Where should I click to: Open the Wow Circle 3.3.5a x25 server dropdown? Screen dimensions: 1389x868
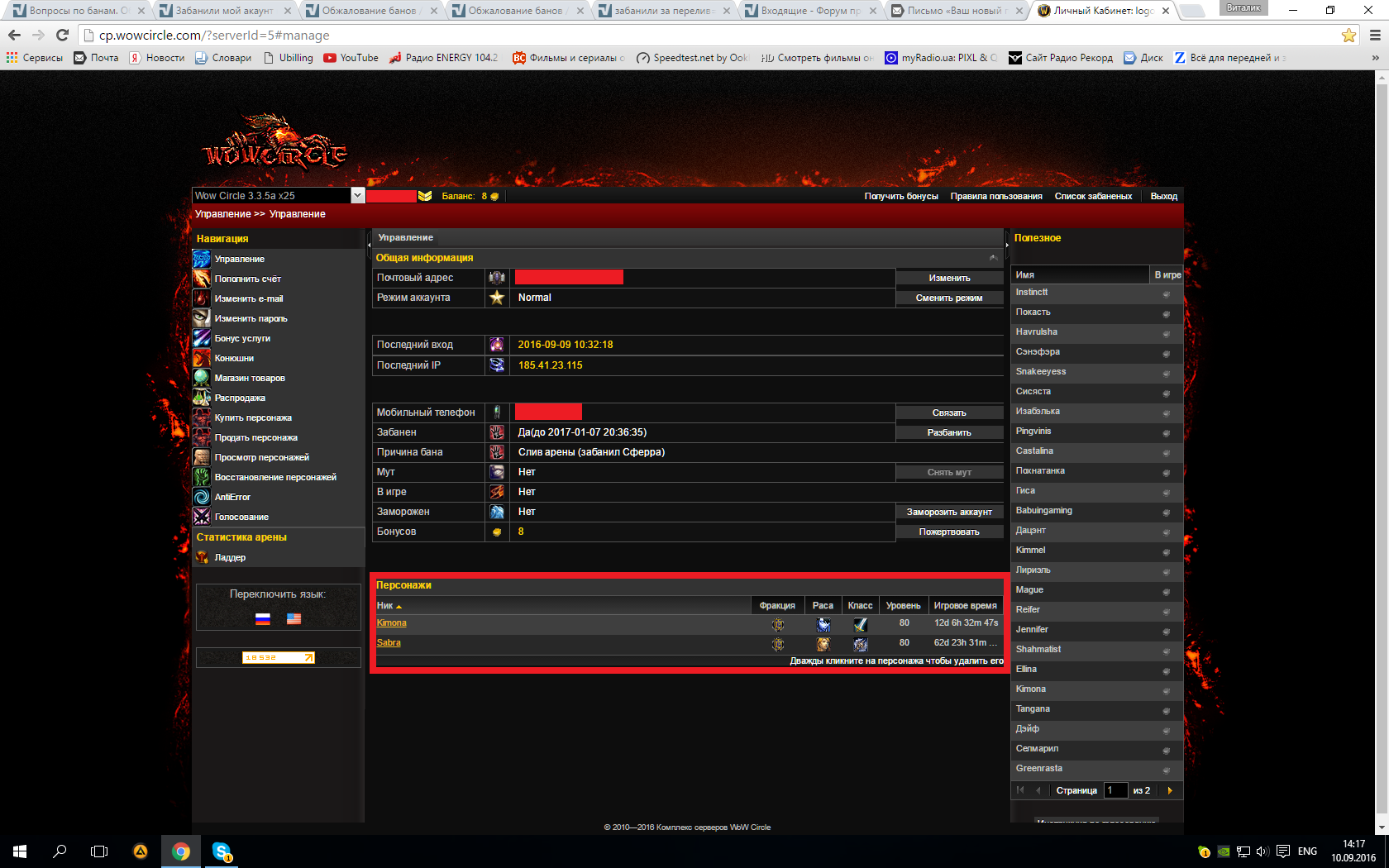click(x=357, y=196)
